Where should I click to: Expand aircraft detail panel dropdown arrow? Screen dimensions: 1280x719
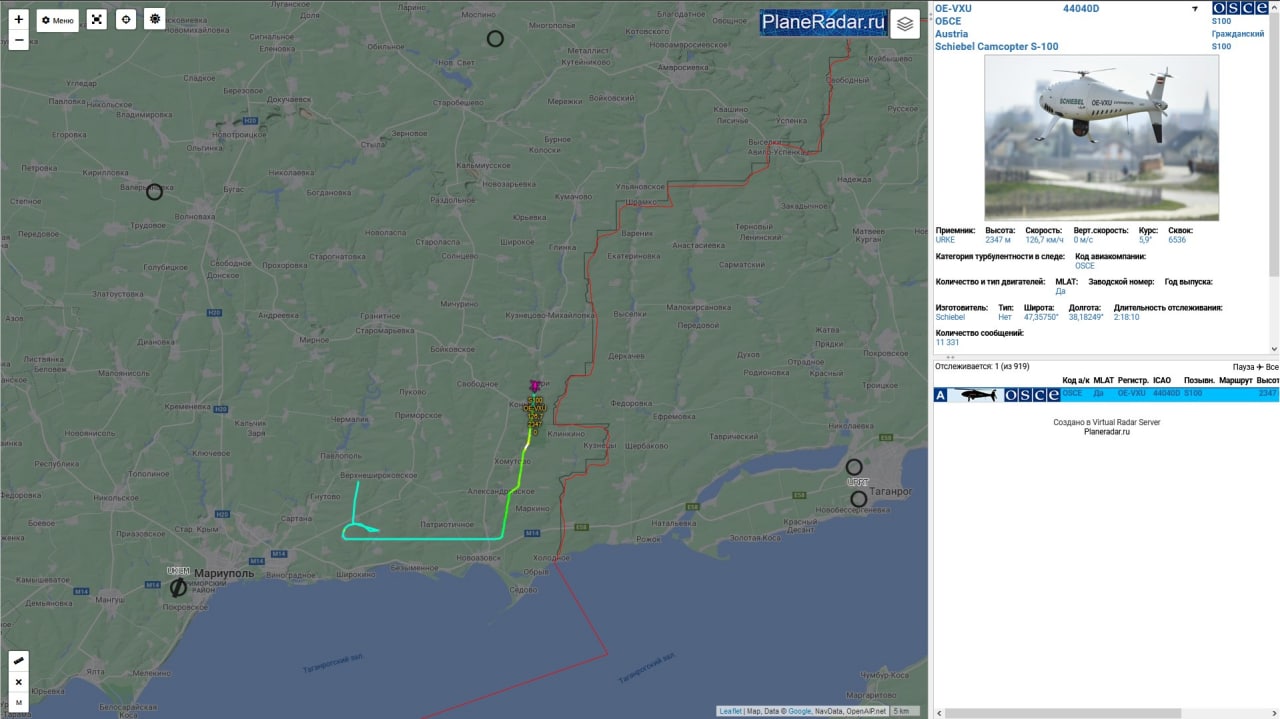1195,9
